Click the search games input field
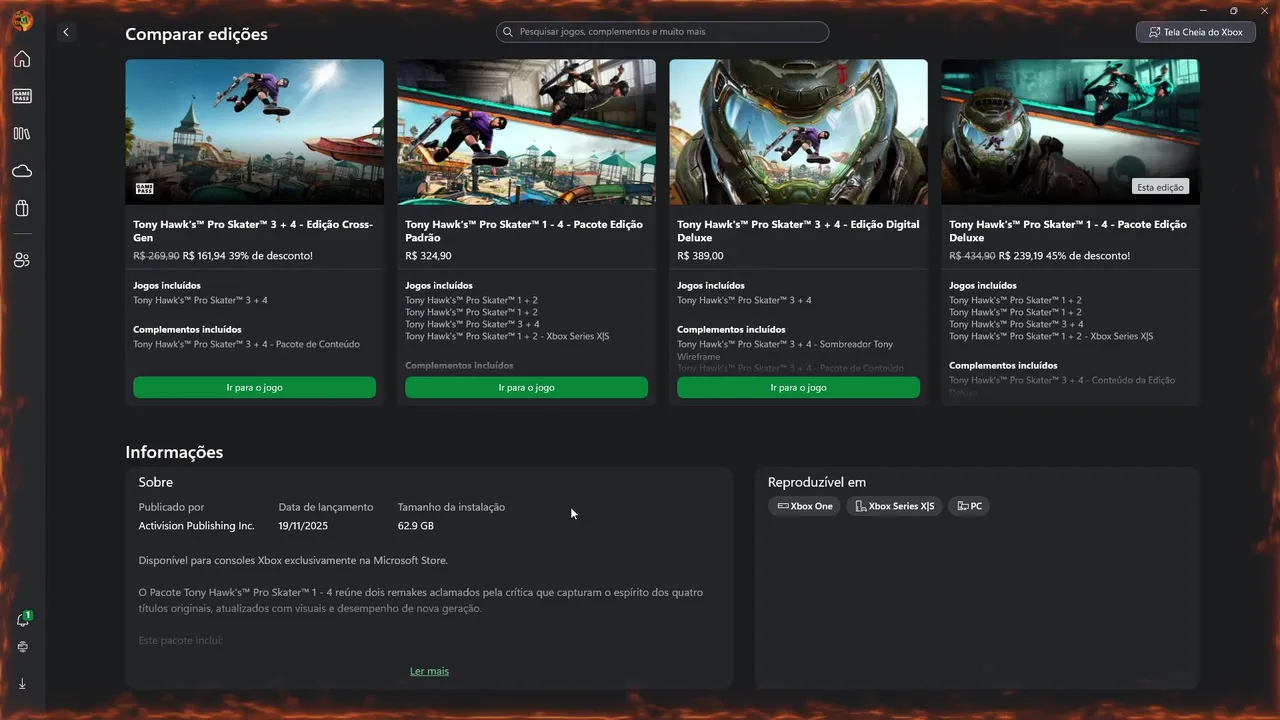This screenshot has width=1280, height=720. click(x=662, y=32)
